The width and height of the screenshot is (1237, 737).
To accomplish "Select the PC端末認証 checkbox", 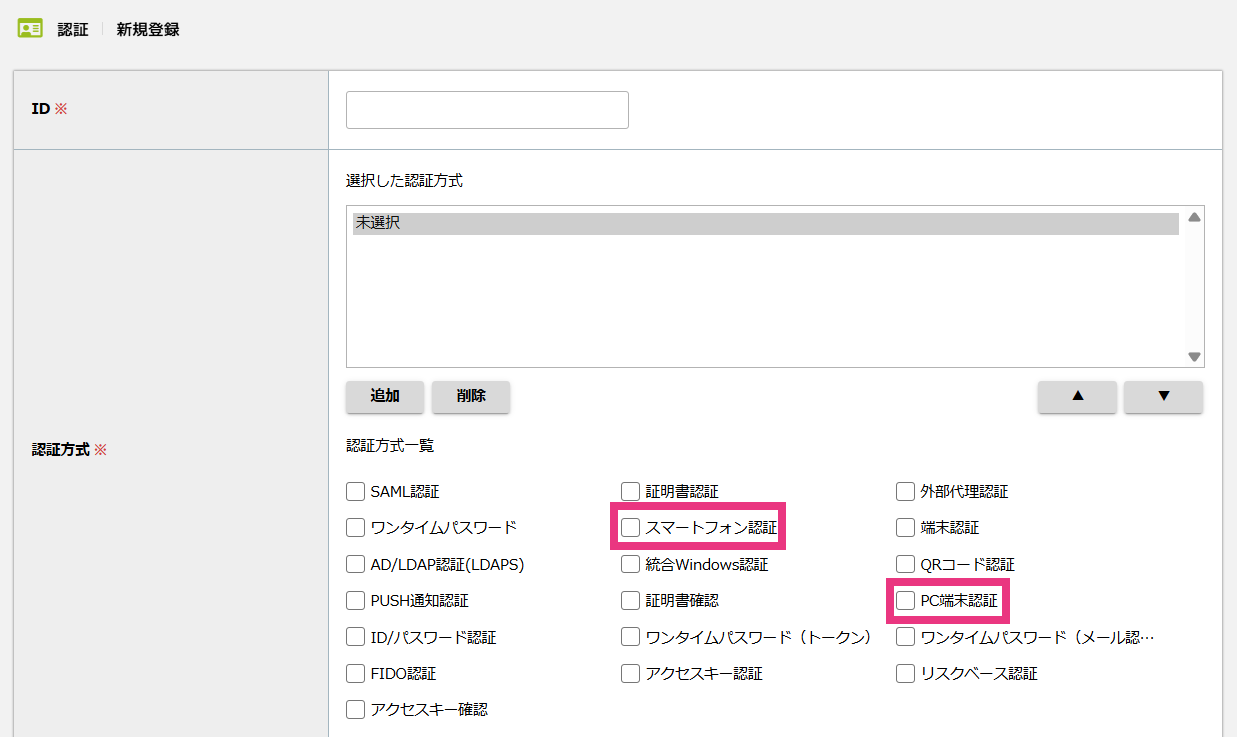I will tap(905, 600).
